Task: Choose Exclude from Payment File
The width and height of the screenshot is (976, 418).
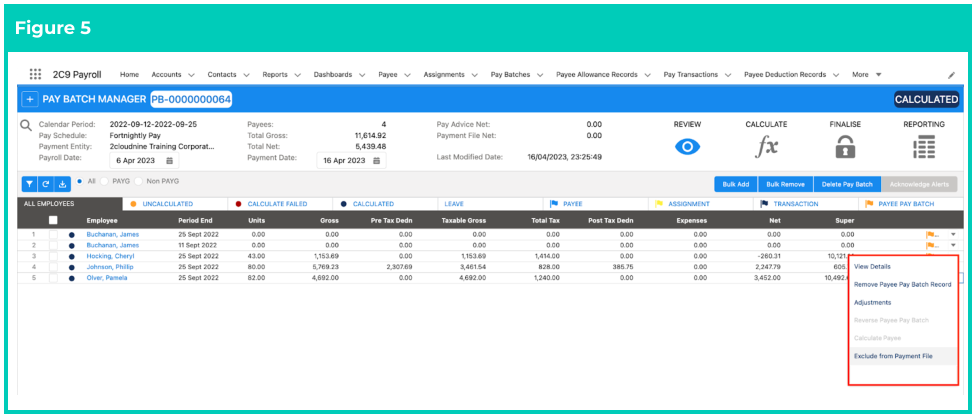Action: [x=893, y=356]
